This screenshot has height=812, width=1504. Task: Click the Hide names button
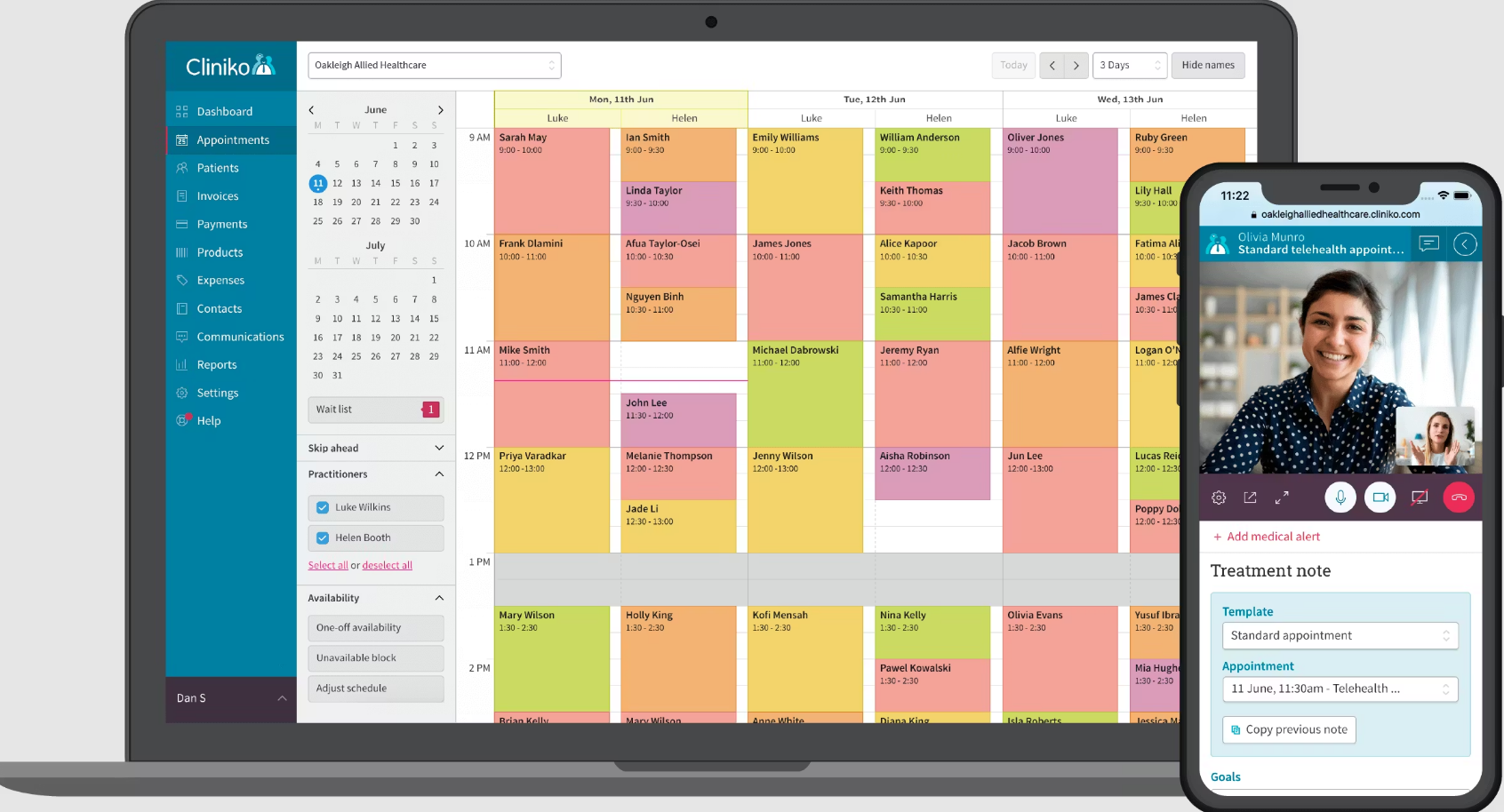coord(1208,65)
